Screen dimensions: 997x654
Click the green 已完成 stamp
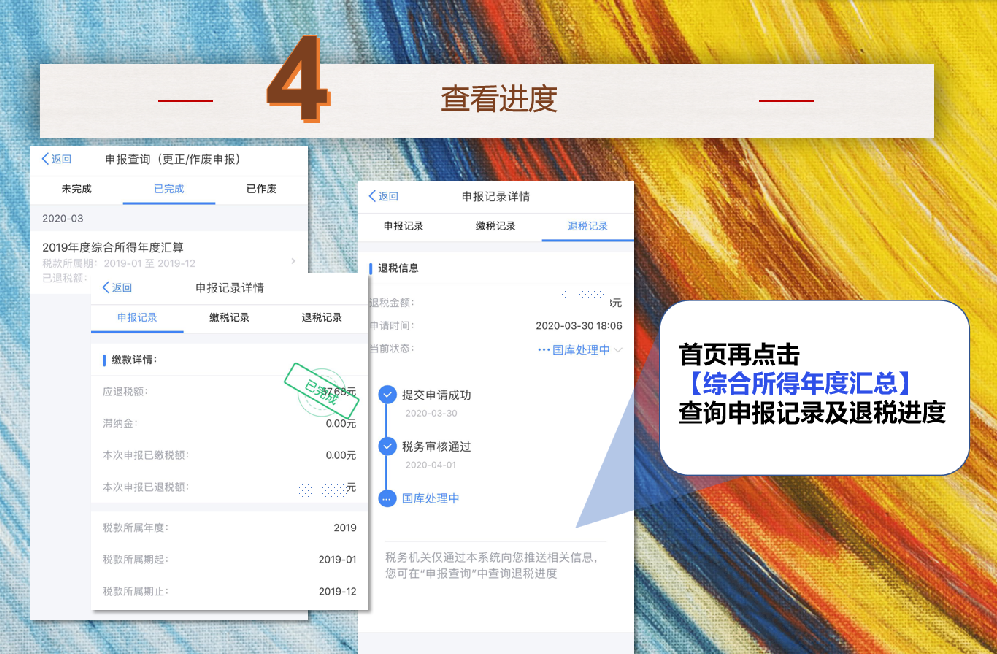(322, 390)
